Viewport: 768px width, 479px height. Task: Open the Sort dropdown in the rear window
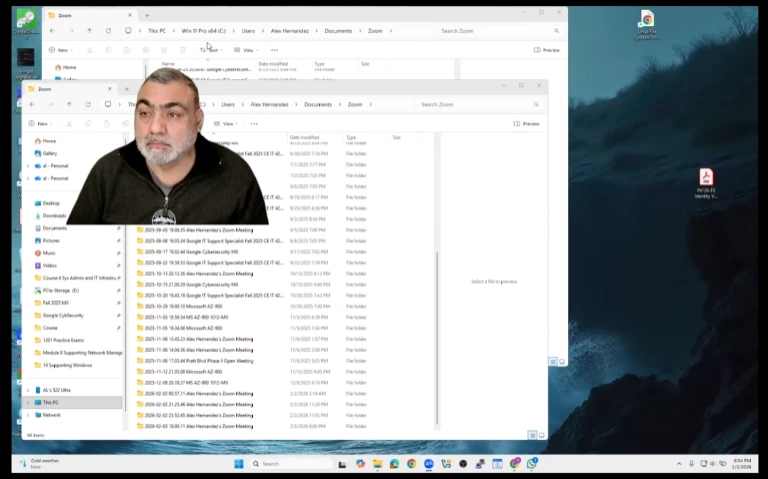coord(211,50)
